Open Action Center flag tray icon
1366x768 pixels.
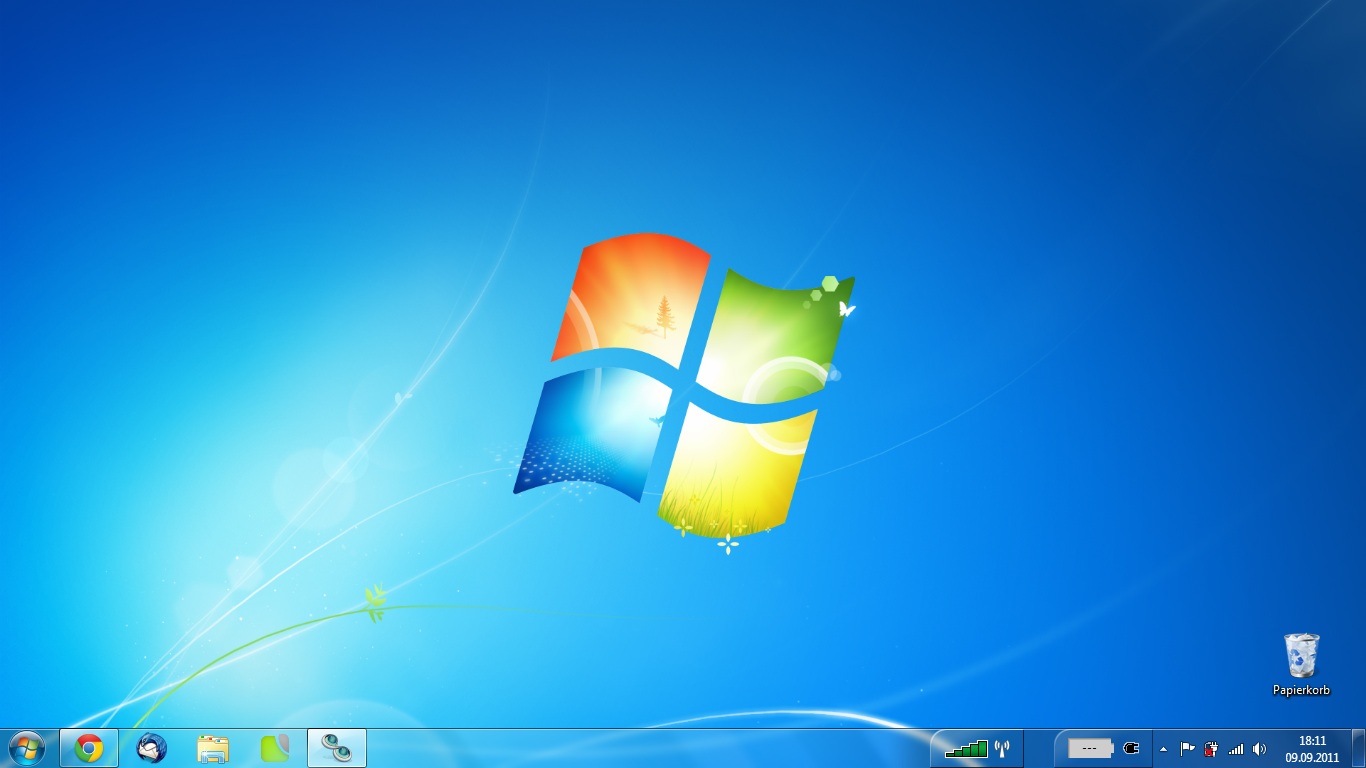pos(1188,748)
